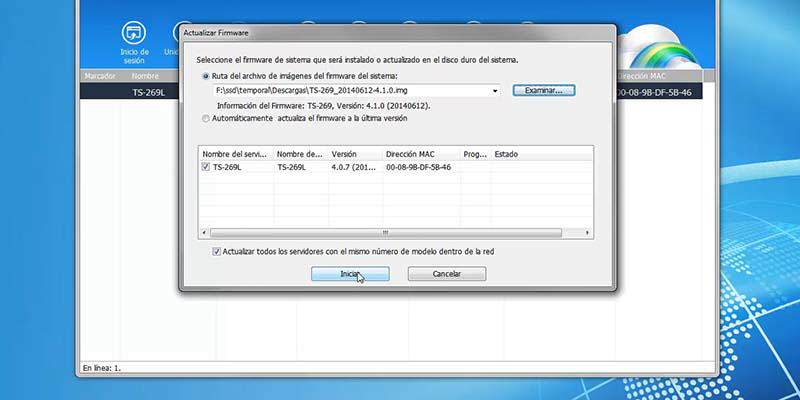Image resolution: width=800 pixels, height=400 pixels.
Task: Click Nombre column header in main window
Action: tap(145, 76)
